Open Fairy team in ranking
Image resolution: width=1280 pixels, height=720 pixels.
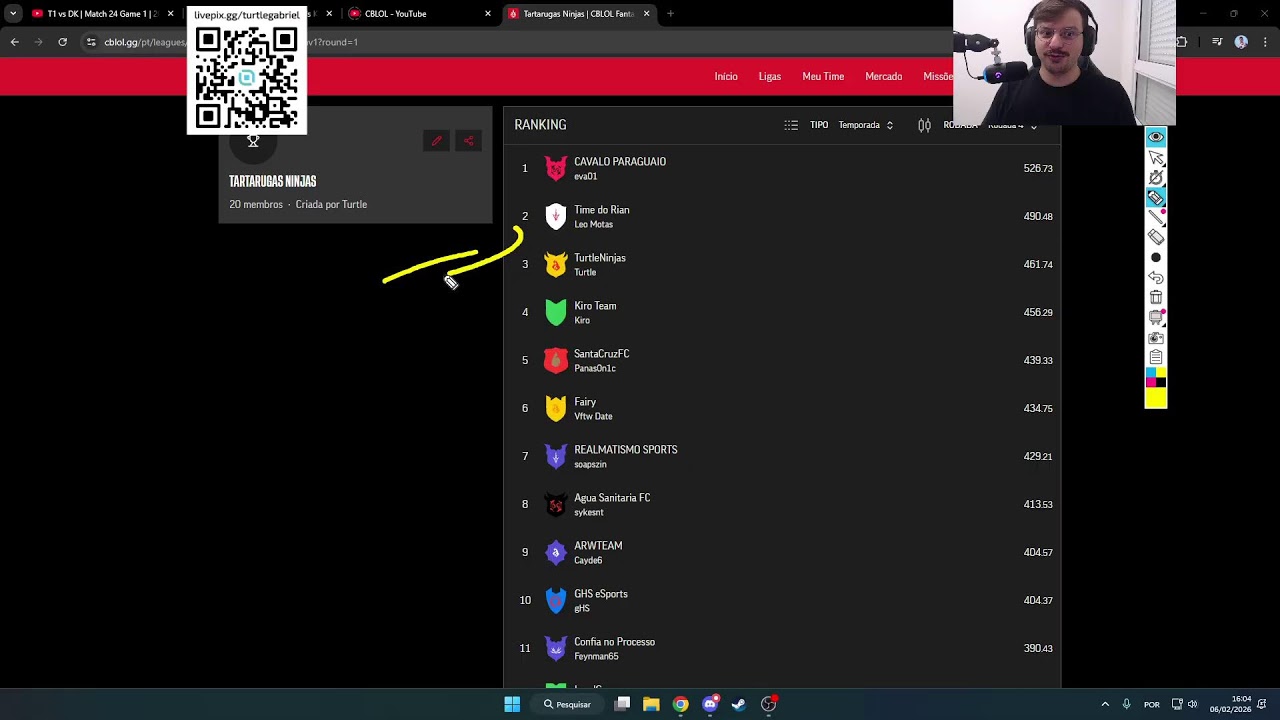pos(782,408)
